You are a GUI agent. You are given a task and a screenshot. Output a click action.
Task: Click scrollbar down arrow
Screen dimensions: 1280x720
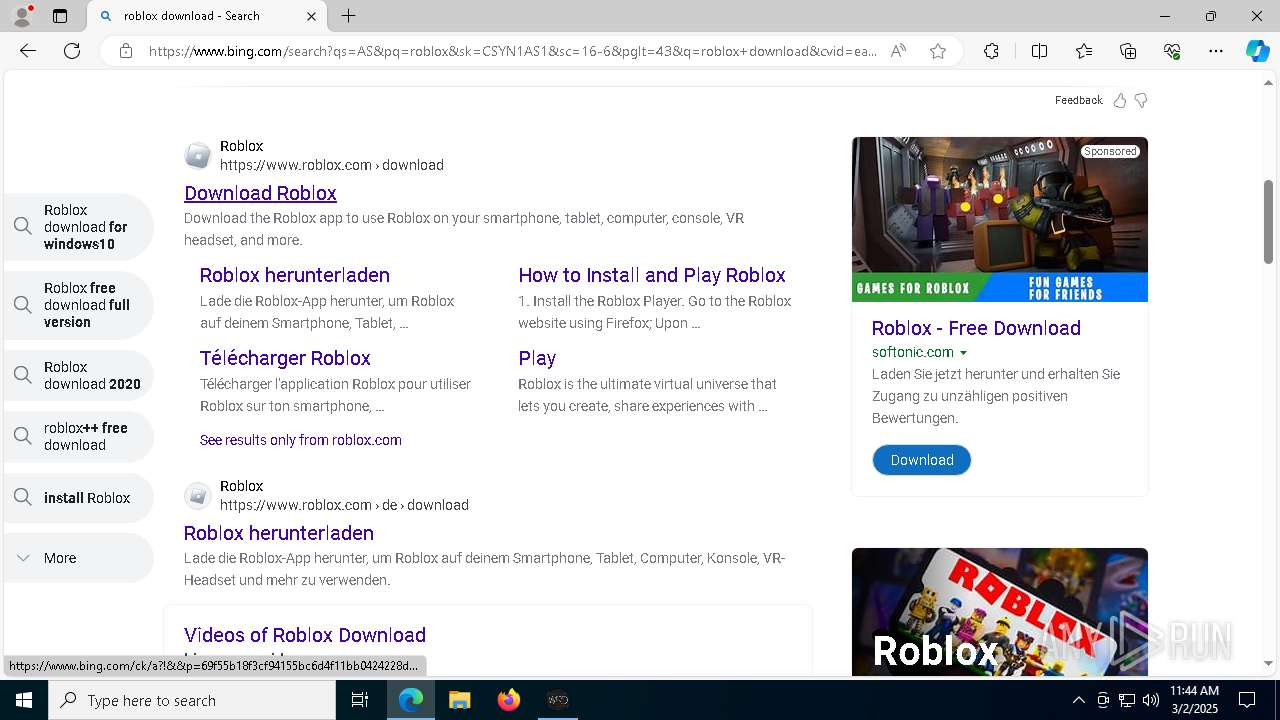(x=1269, y=663)
